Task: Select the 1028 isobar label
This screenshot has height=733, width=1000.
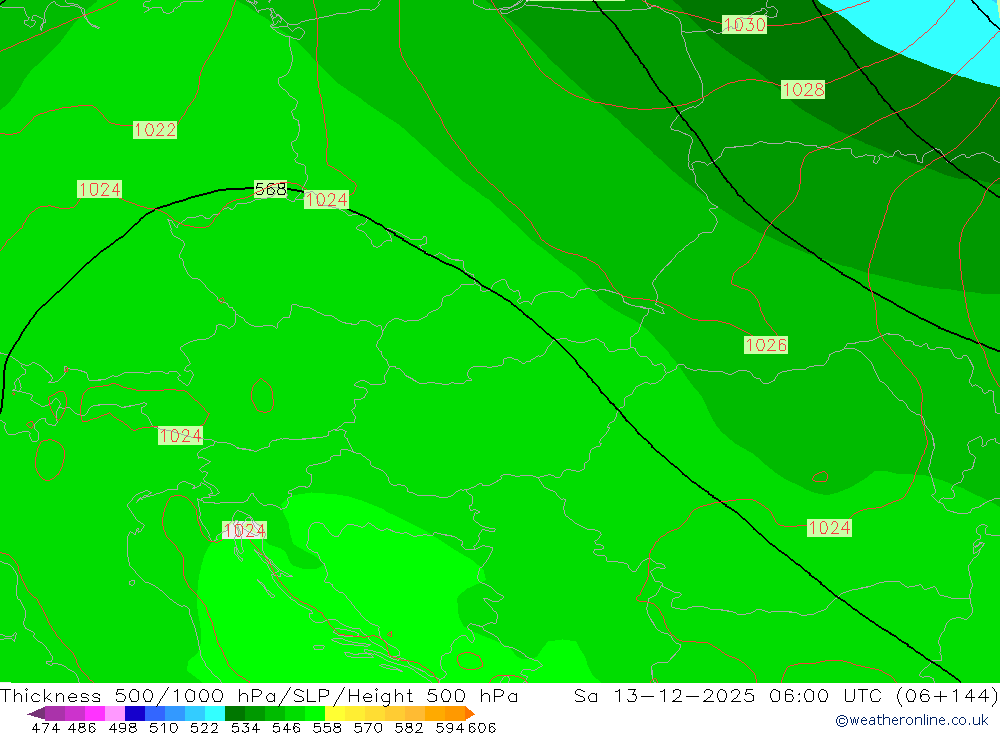Action: coord(803,89)
